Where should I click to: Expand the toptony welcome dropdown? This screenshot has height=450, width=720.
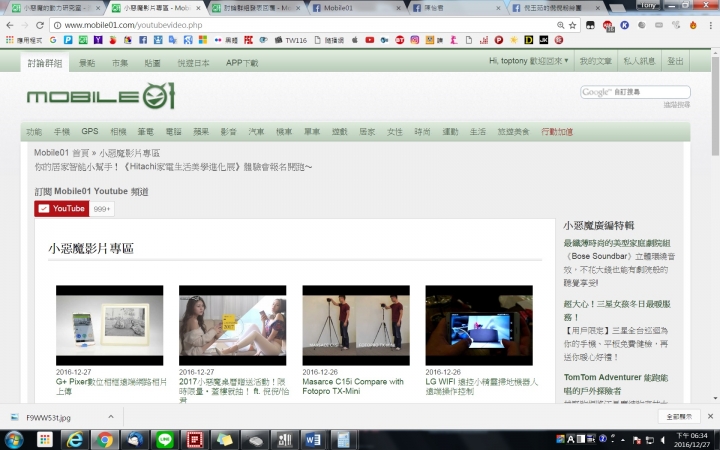point(529,61)
